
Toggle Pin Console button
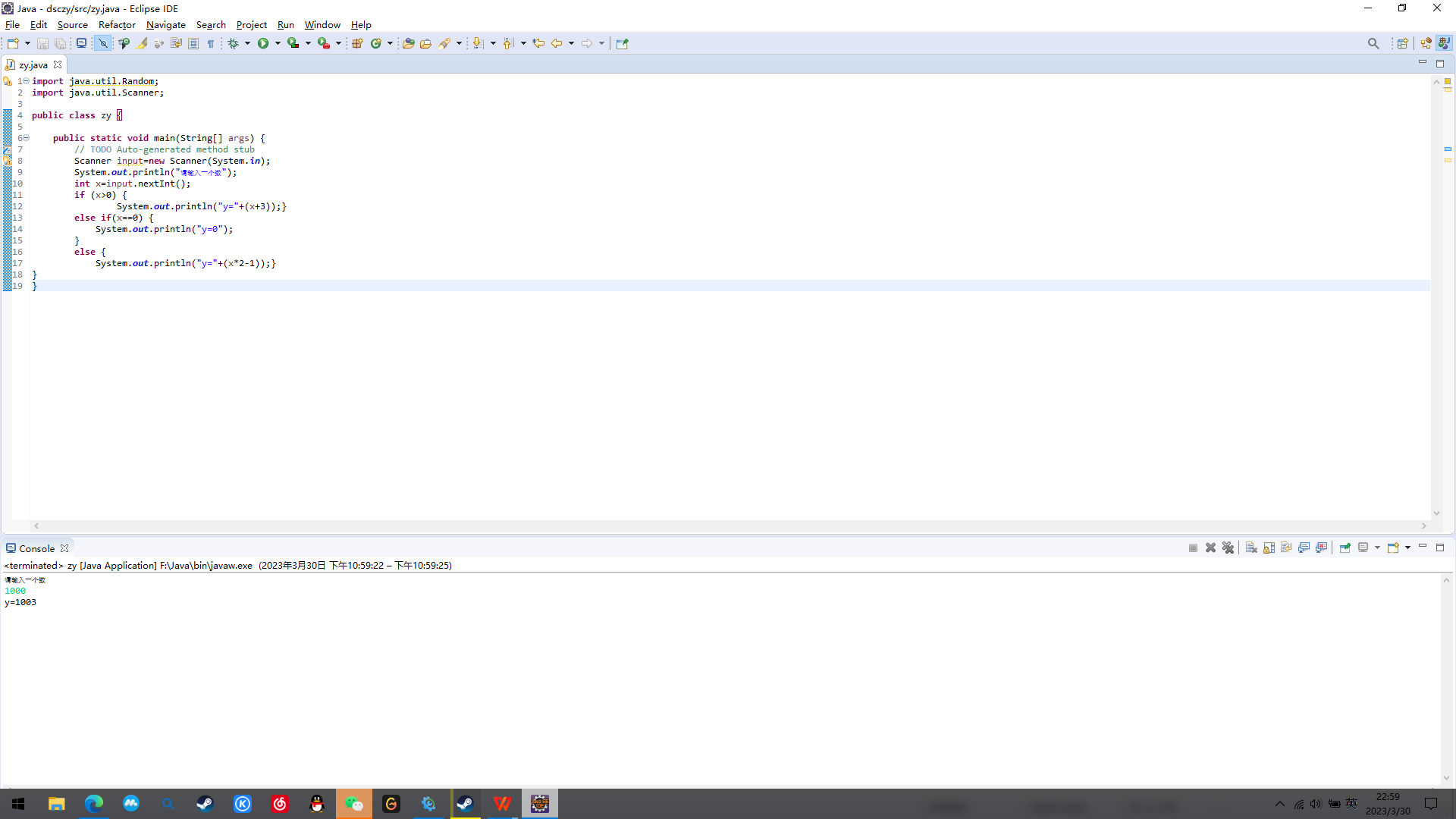click(1345, 548)
